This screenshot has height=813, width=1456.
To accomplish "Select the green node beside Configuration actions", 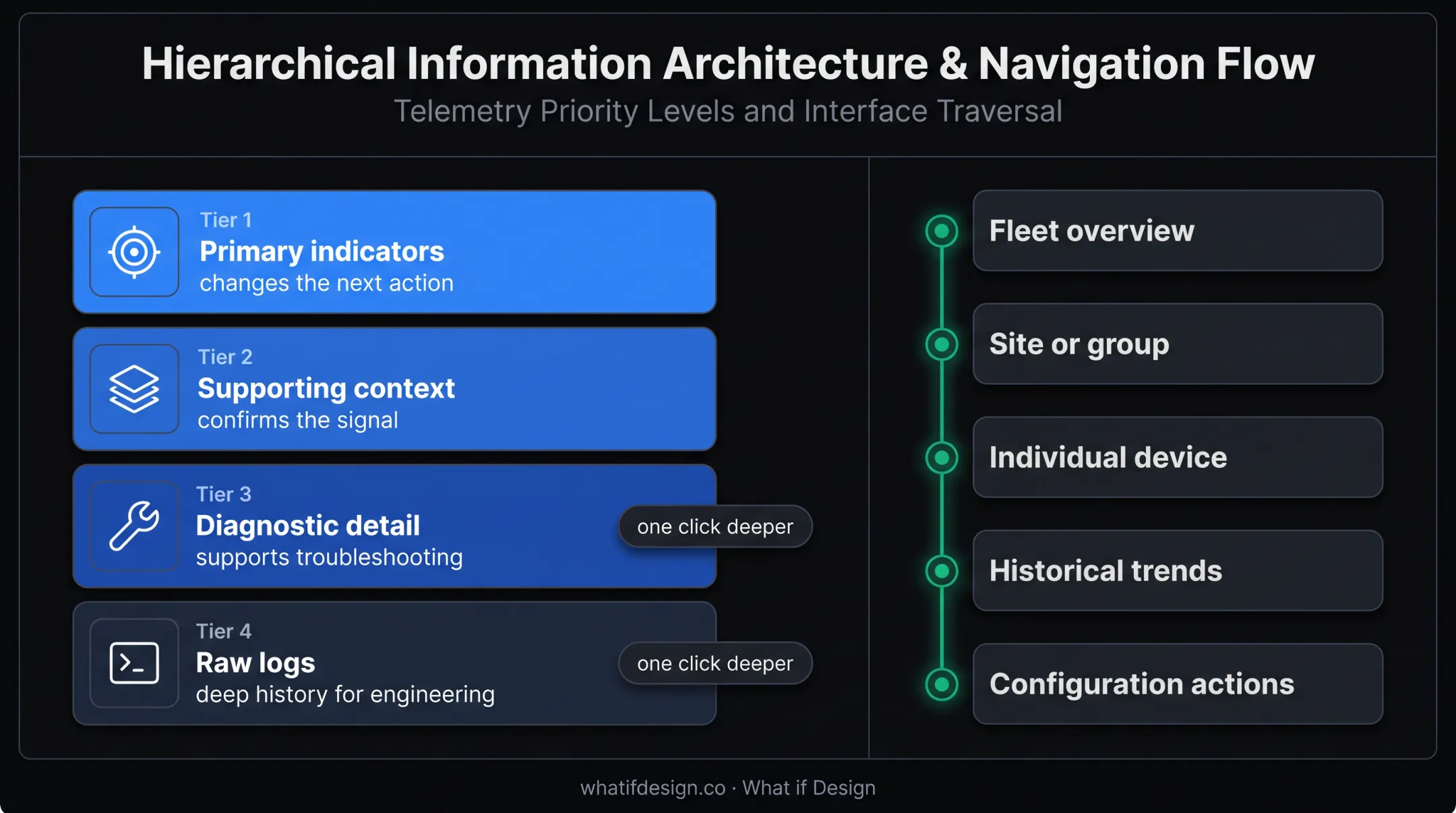I will [x=942, y=684].
